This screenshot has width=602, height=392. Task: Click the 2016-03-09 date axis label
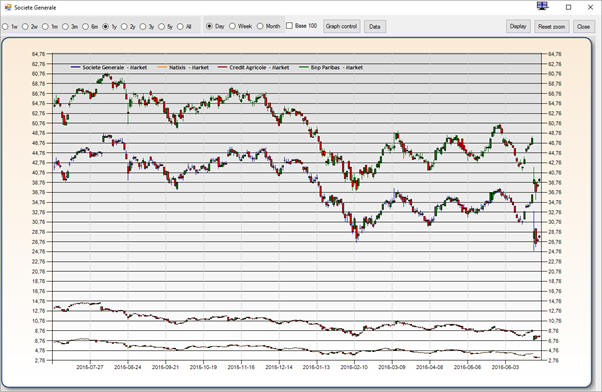coord(392,367)
